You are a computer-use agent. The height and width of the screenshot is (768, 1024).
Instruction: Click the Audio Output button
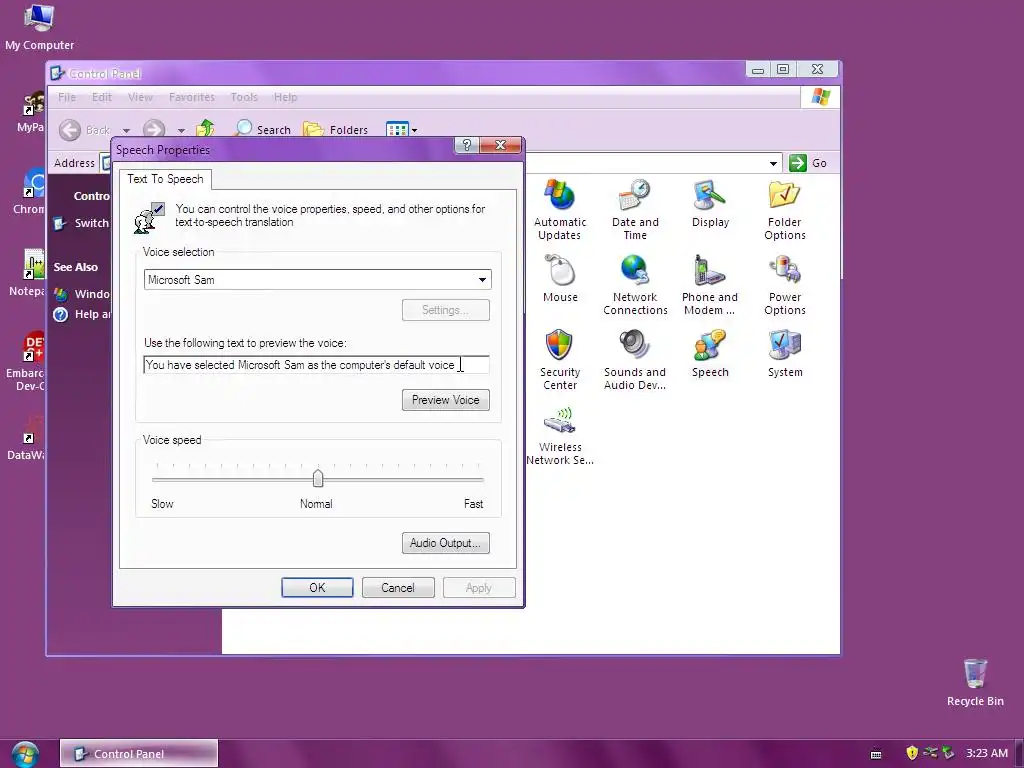click(x=445, y=543)
